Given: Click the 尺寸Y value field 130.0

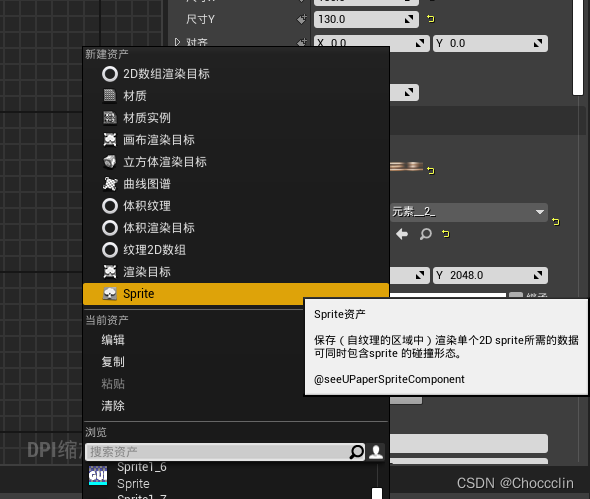Looking at the screenshot, I should [366, 19].
